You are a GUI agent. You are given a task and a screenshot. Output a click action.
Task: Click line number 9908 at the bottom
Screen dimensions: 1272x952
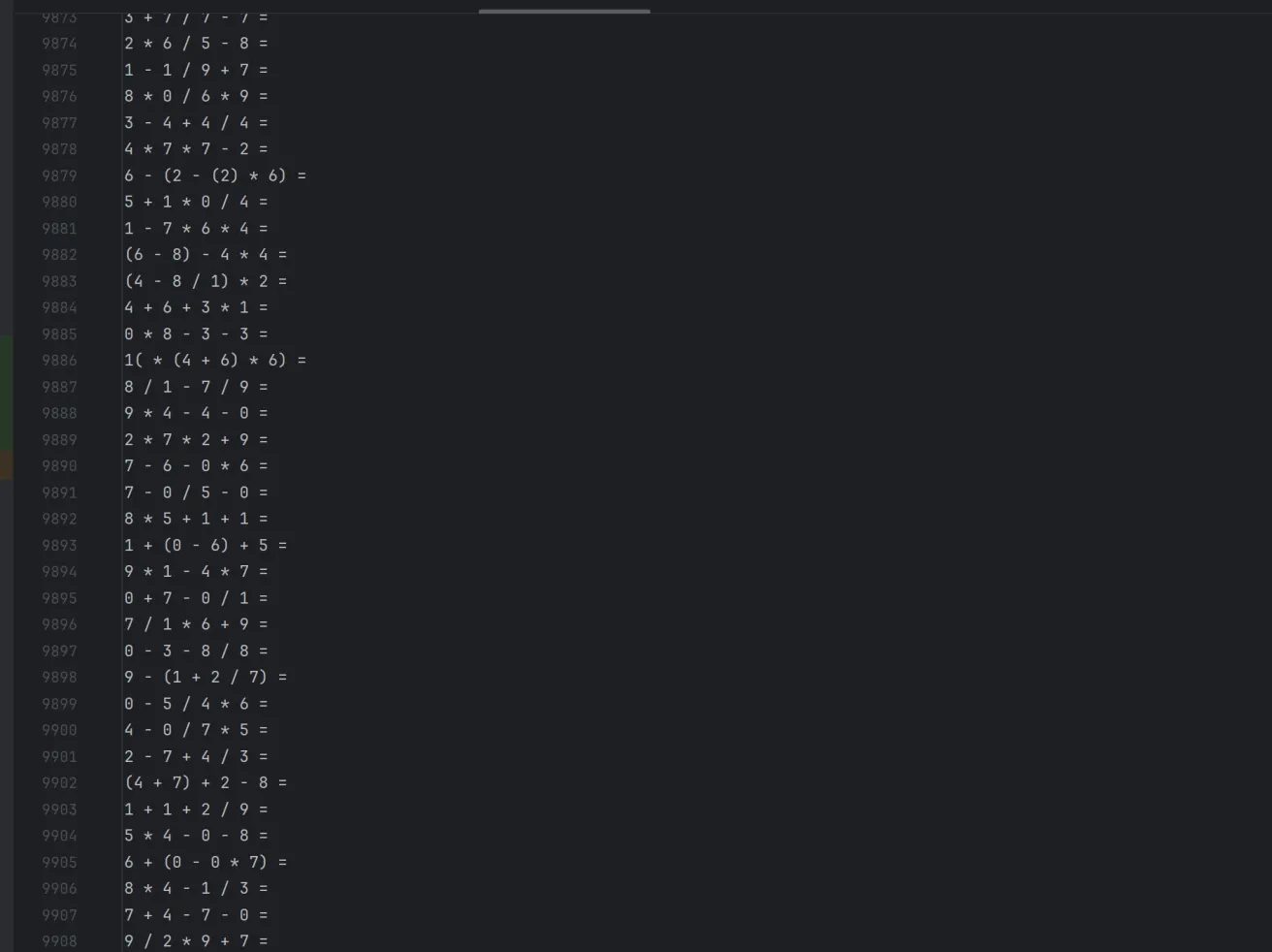[59, 941]
